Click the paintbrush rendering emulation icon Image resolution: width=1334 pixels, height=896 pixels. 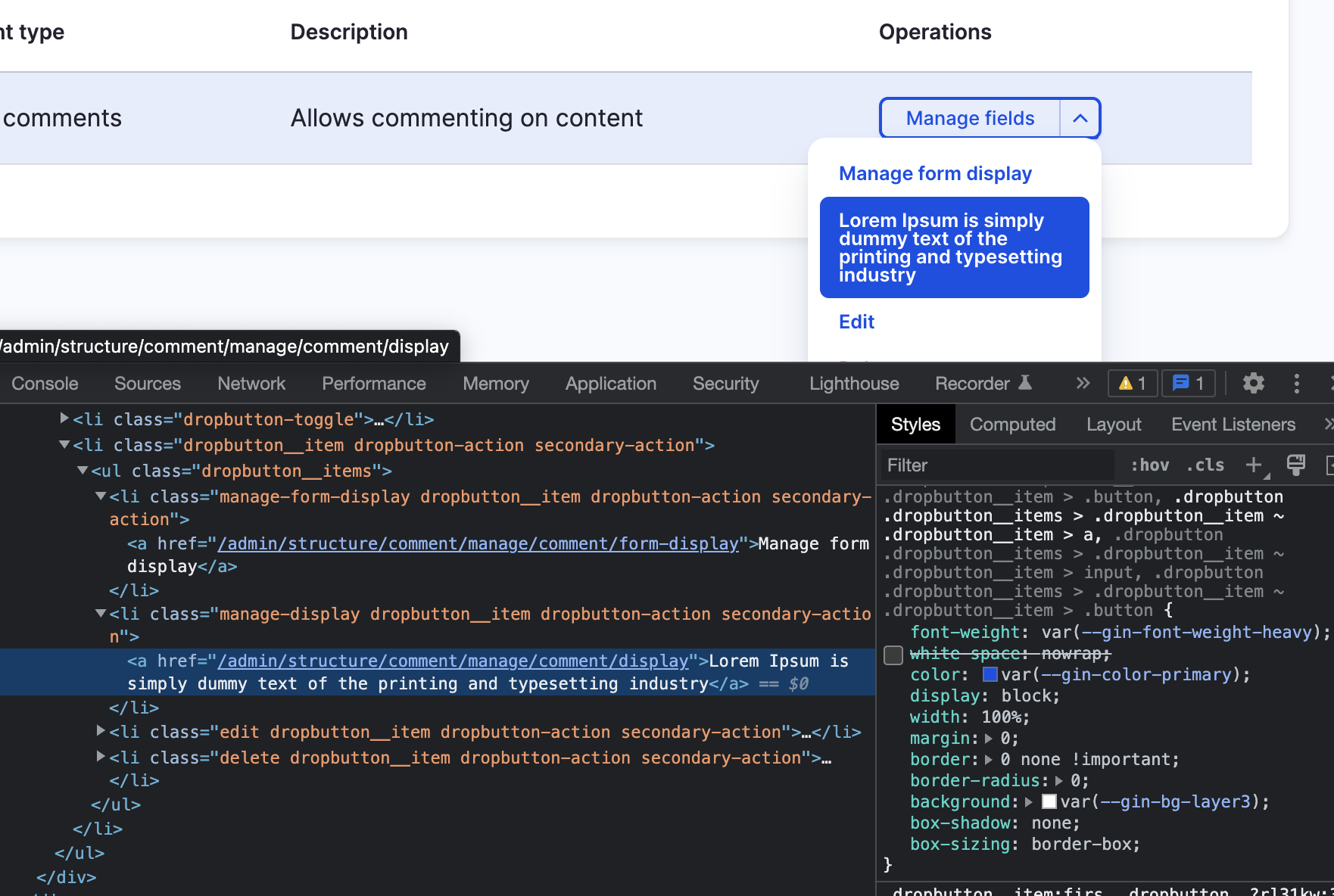[1295, 465]
